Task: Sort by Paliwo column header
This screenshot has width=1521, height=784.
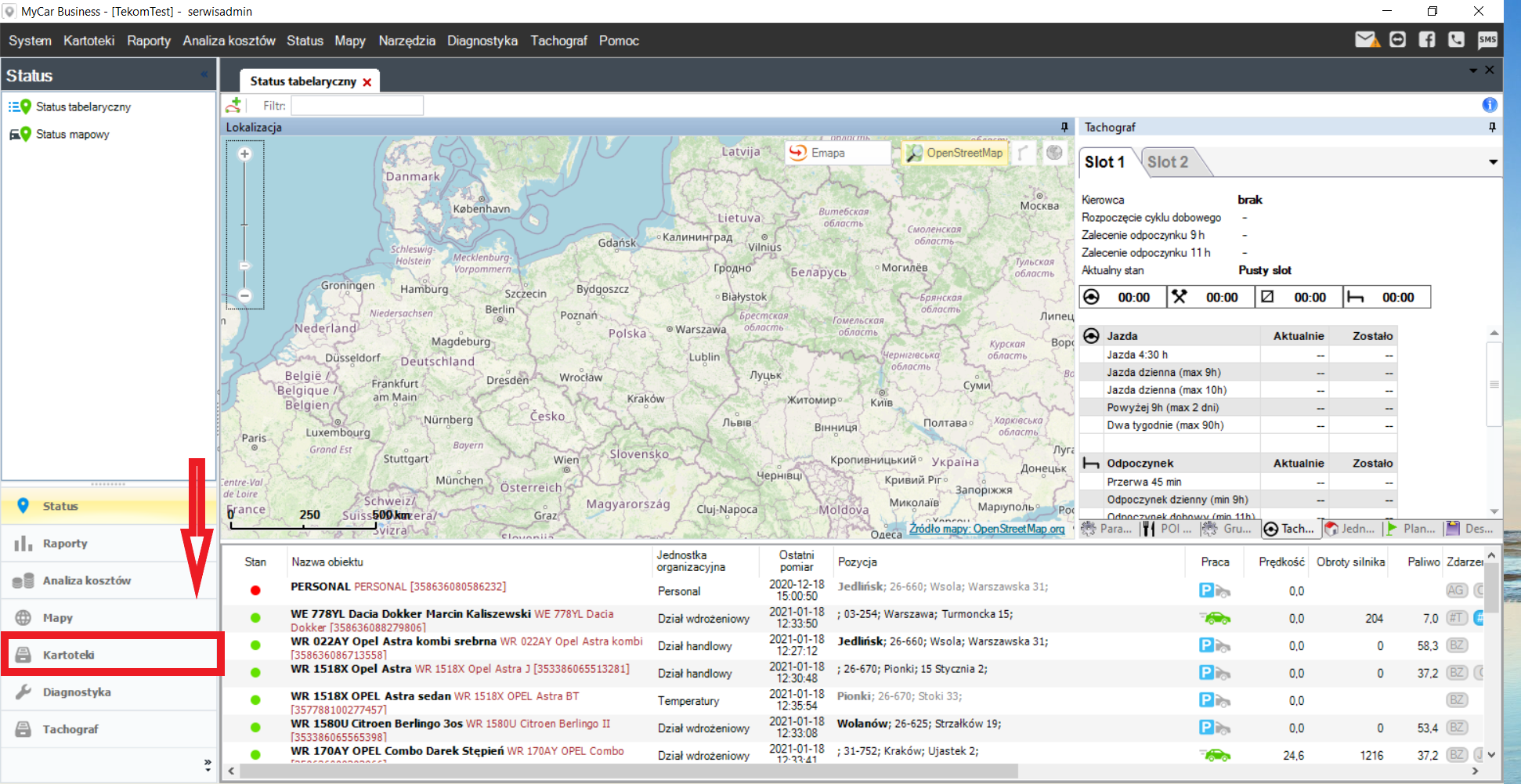Action: 1424,562
